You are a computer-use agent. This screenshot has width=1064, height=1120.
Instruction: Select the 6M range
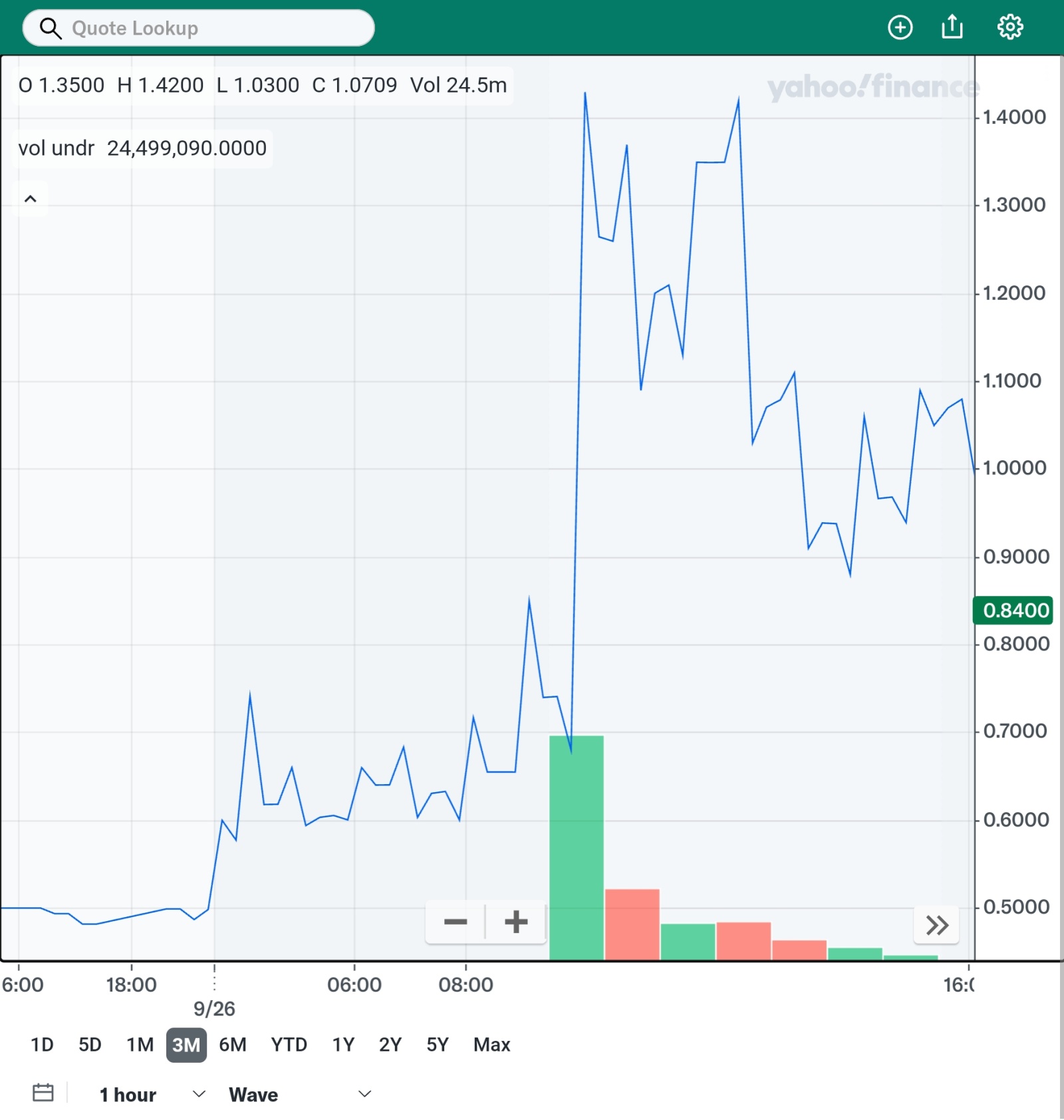pos(233,1045)
